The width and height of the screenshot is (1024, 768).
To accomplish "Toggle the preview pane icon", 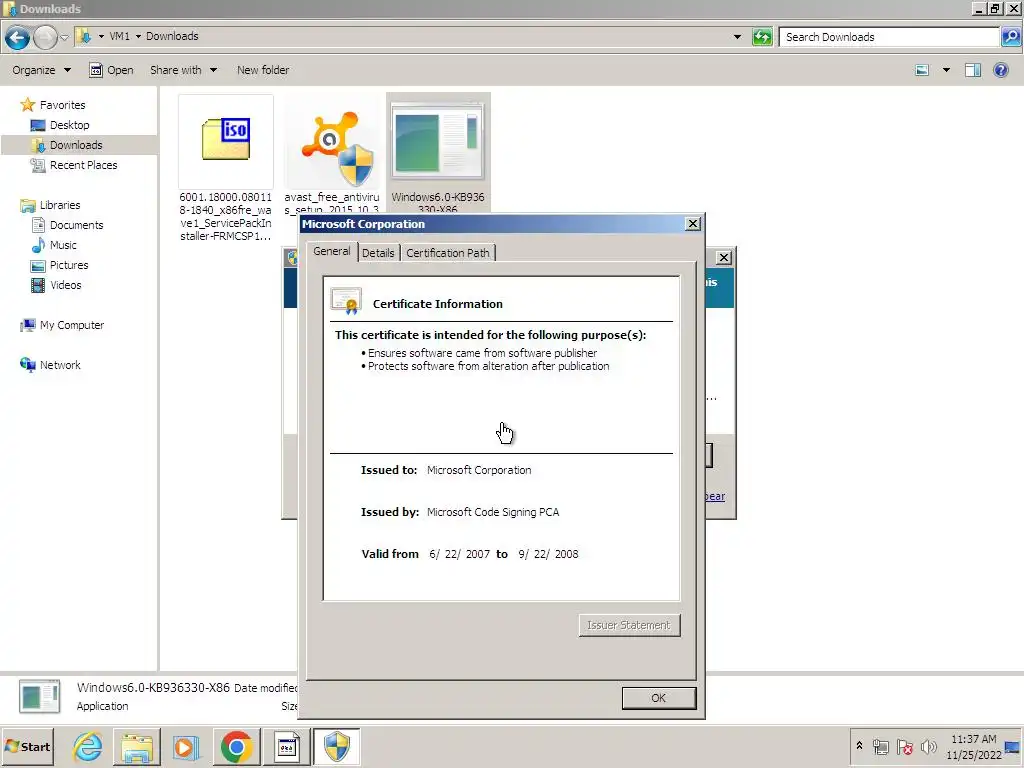I will 972,70.
